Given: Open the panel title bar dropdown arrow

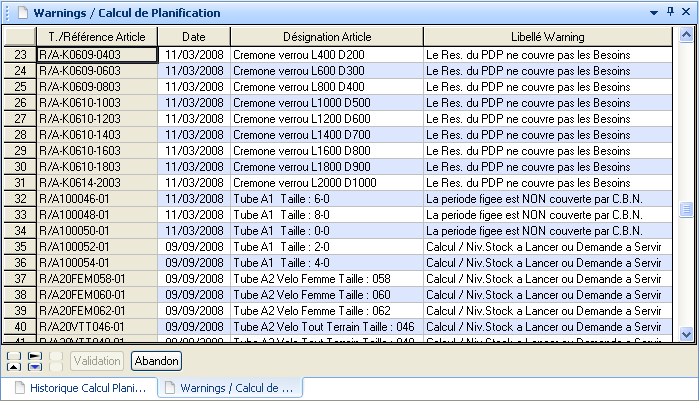Looking at the screenshot, I should (x=654, y=12).
